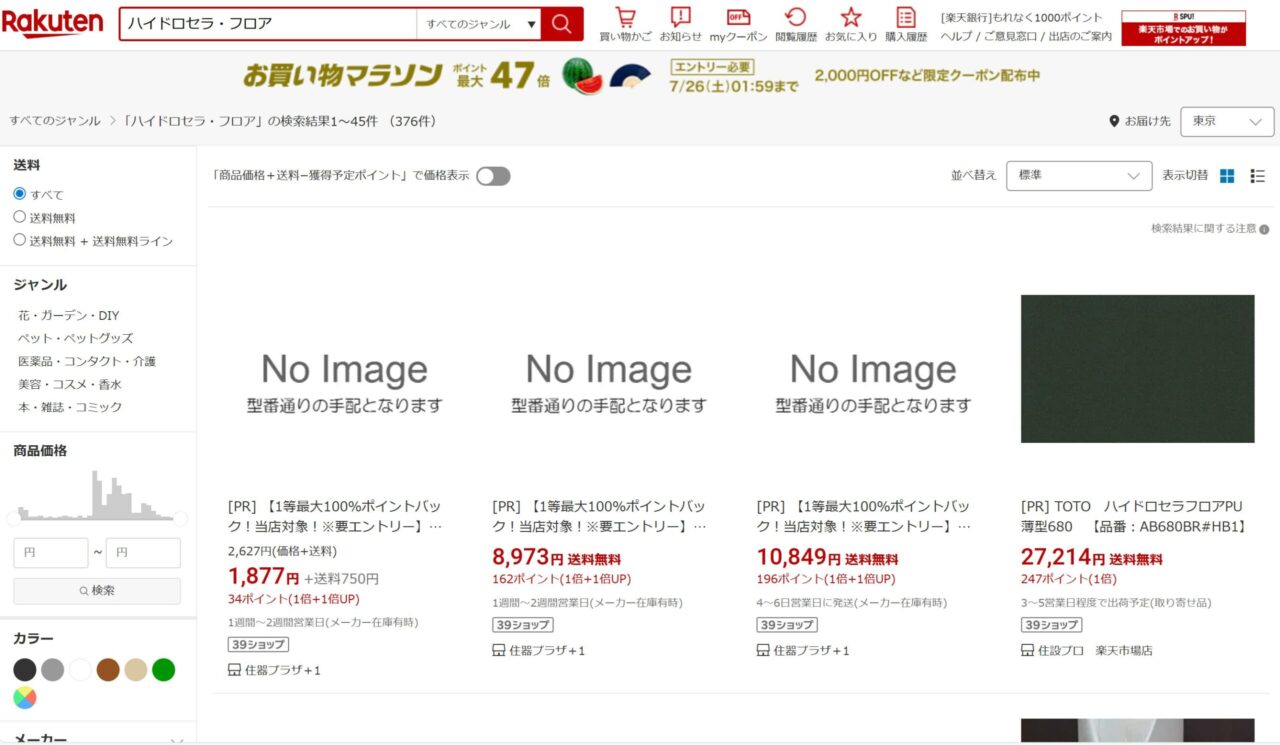Screen dimensions: 1280x745
Task: Select the gray color swatch
Action: (53, 670)
